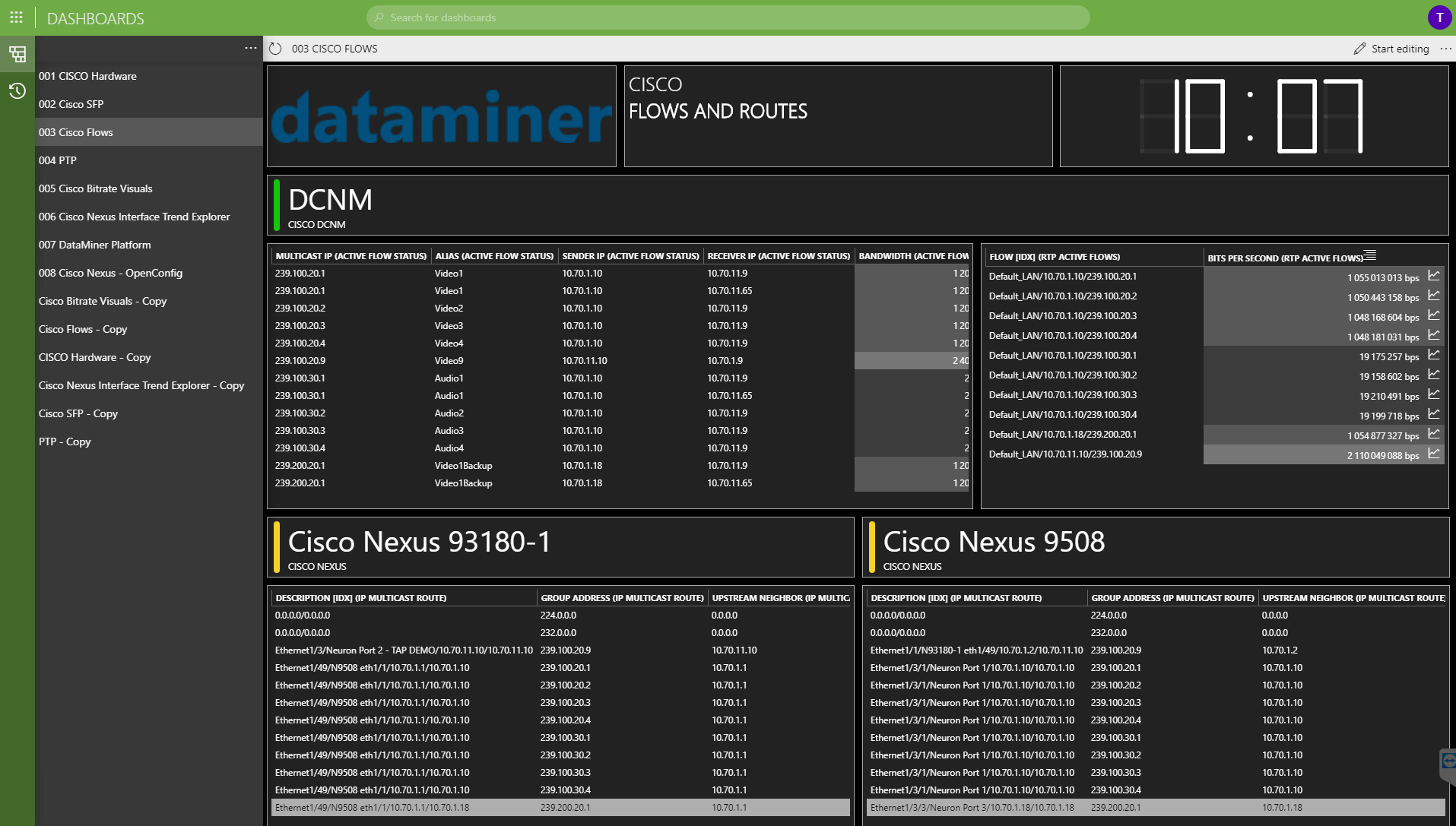
Task: Open trend graph for 239.100.20.1 flow
Action: (1433, 276)
